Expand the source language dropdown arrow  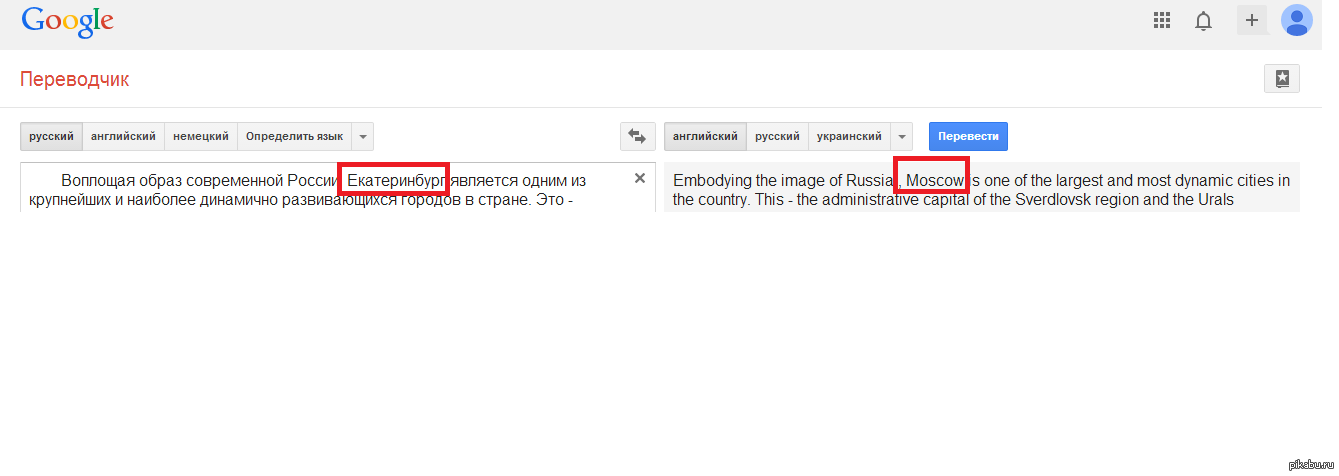pos(363,136)
